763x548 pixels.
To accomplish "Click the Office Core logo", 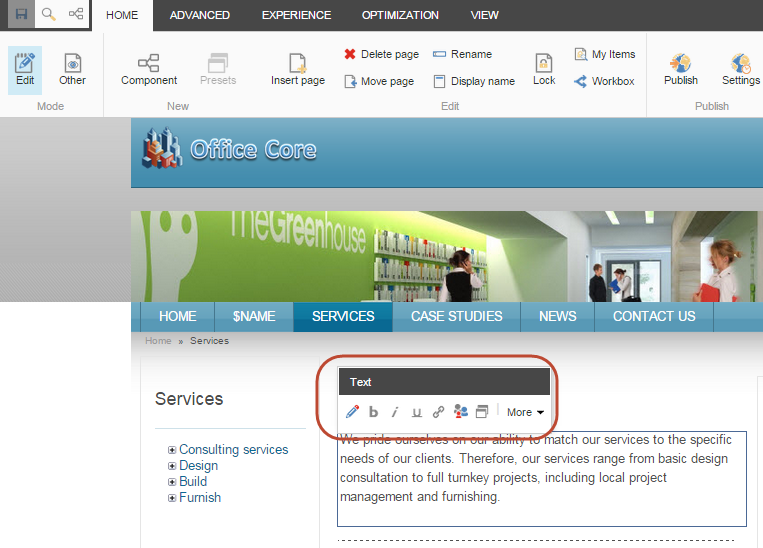I will [229, 148].
